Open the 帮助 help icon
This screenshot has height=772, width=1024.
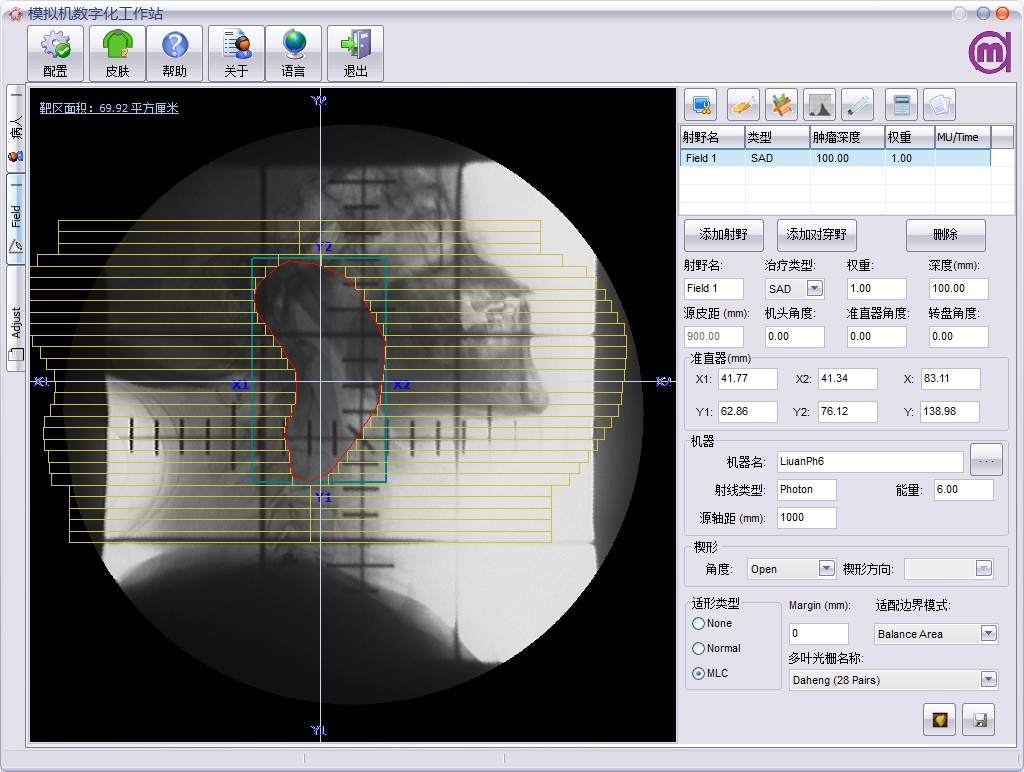174,54
